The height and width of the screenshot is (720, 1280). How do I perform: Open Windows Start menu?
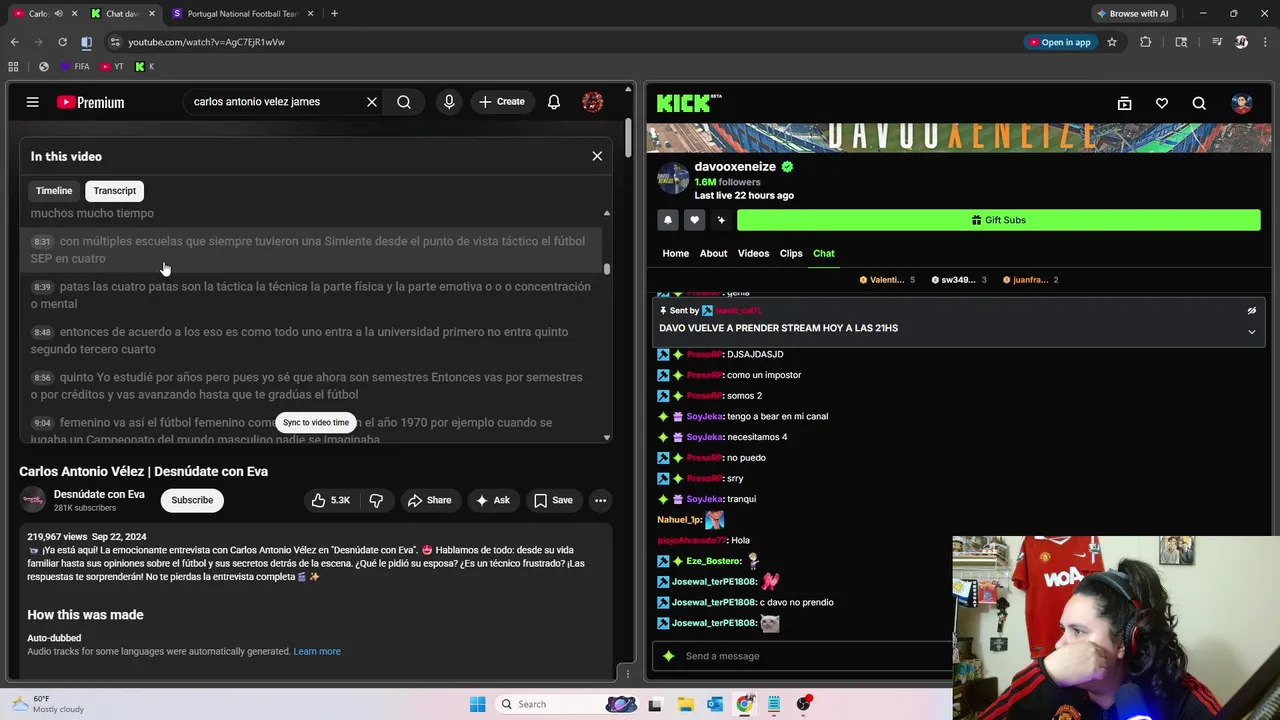(x=477, y=704)
